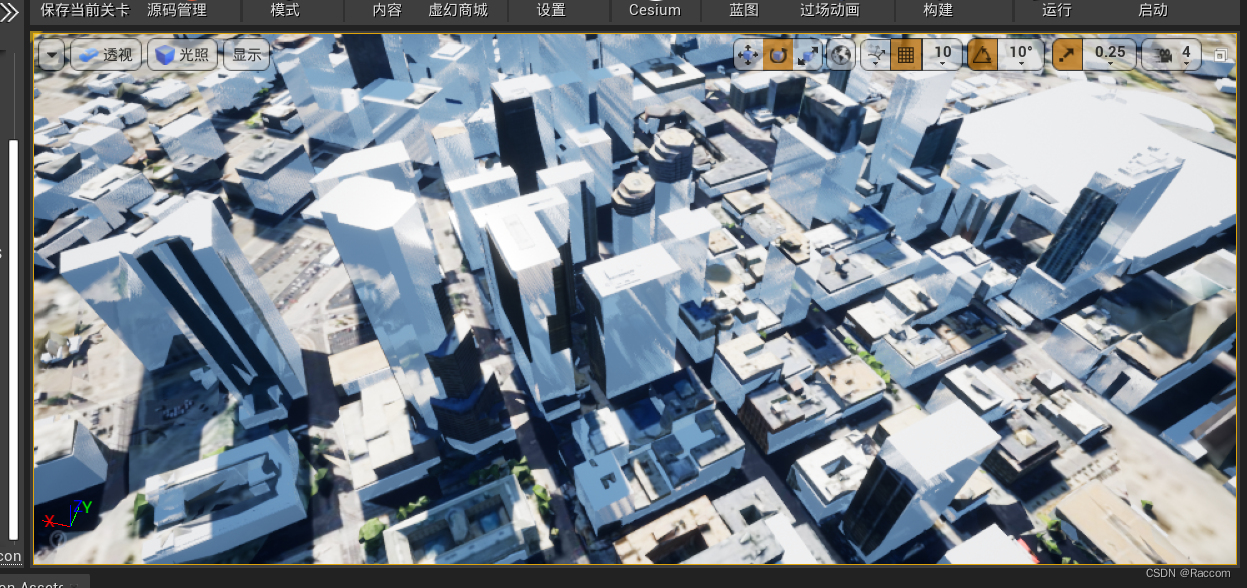
Task: Select the Move (translate) tool
Action: [747, 55]
